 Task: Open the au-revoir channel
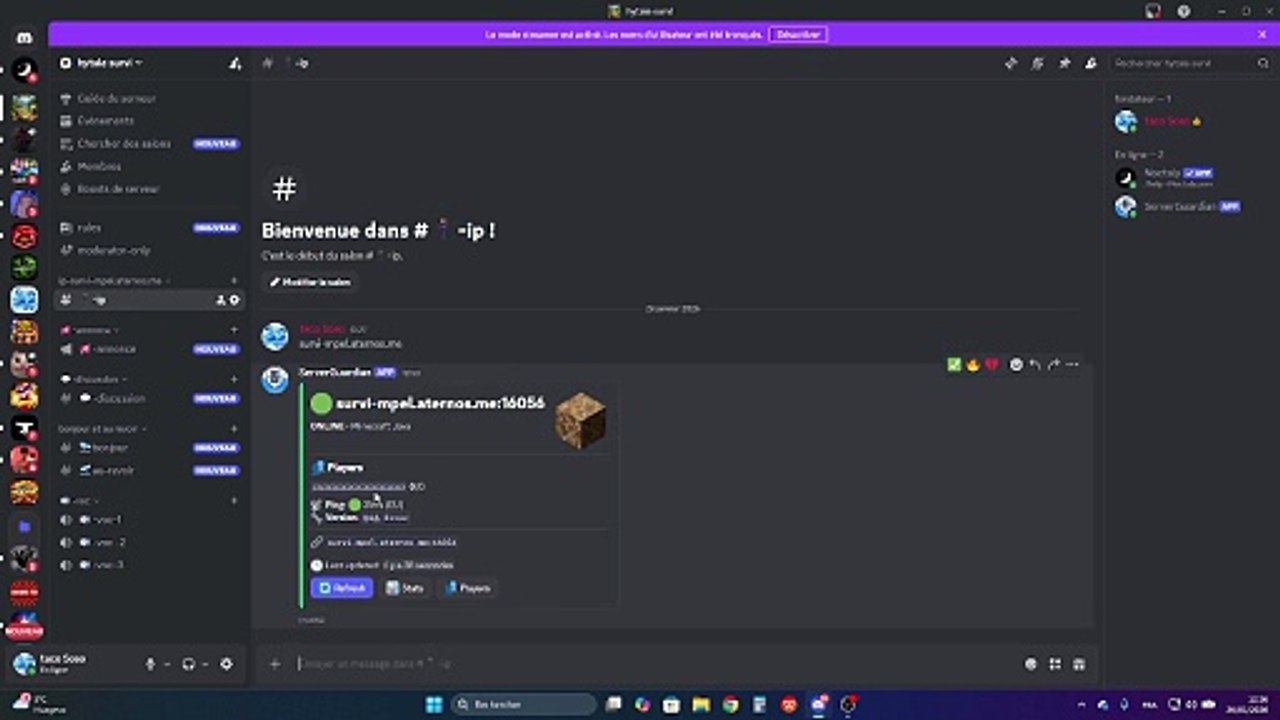point(149,470)
